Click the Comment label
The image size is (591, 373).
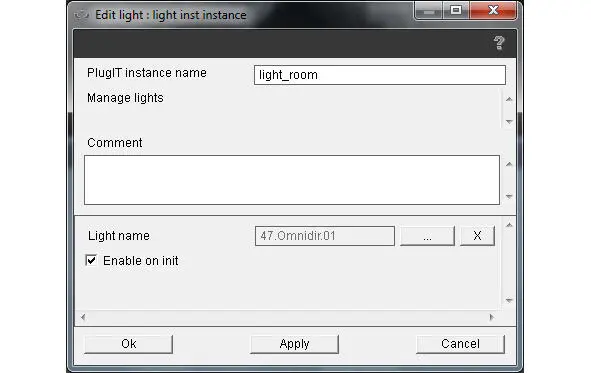115,143
